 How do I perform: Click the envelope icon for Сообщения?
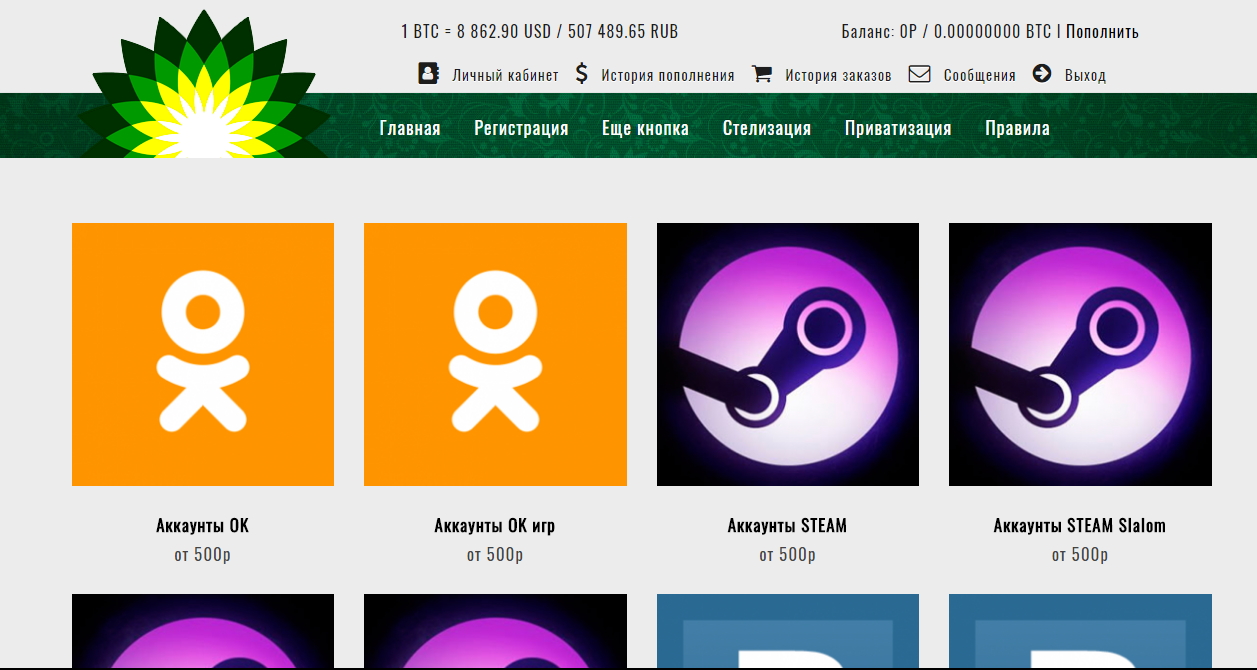pos(919,74)
